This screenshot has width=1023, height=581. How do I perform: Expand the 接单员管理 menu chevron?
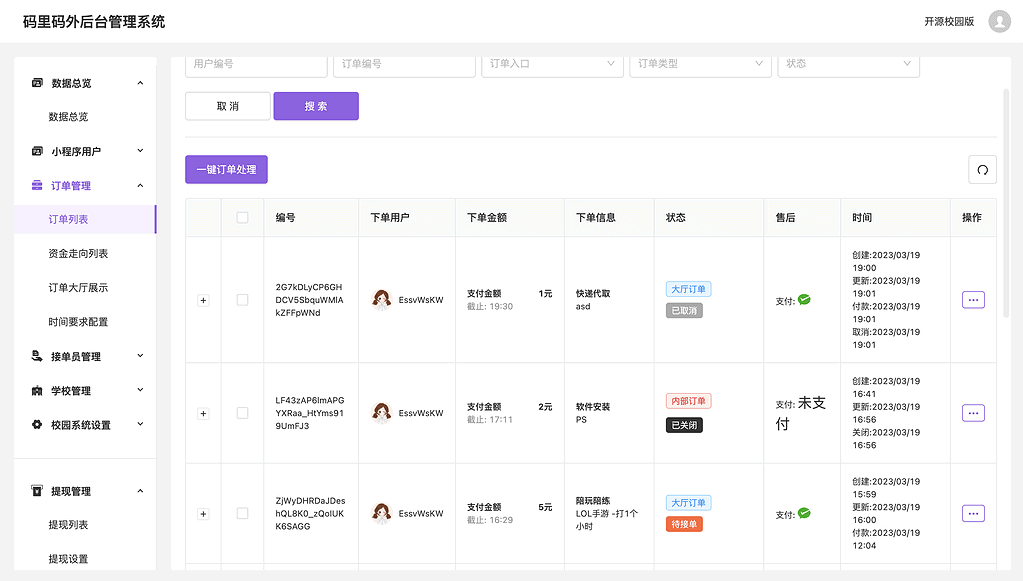pyautogui.click(x=140, y=355)
